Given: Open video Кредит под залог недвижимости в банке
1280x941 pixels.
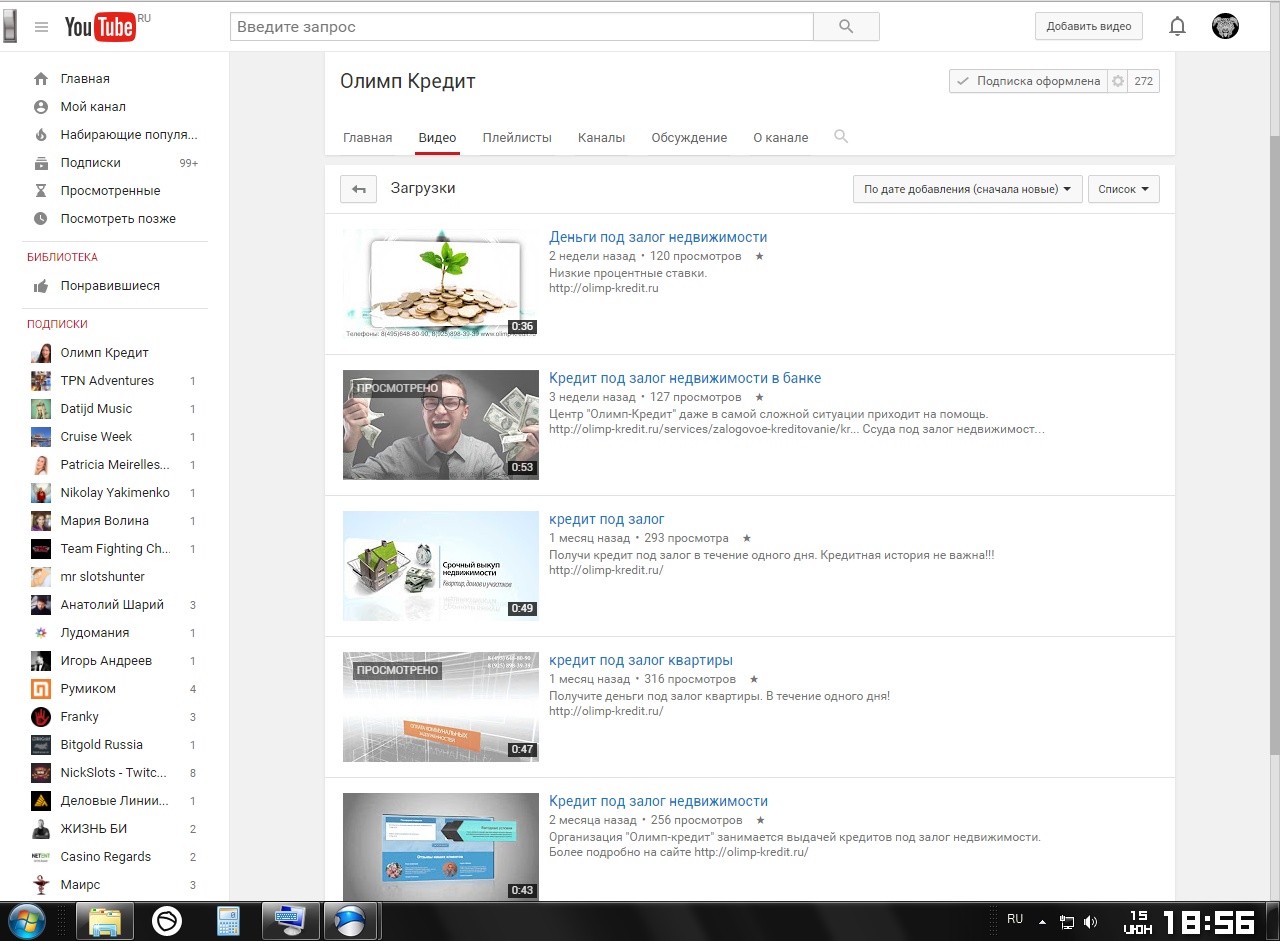Looking at the screenshot, I should point(685,378).
